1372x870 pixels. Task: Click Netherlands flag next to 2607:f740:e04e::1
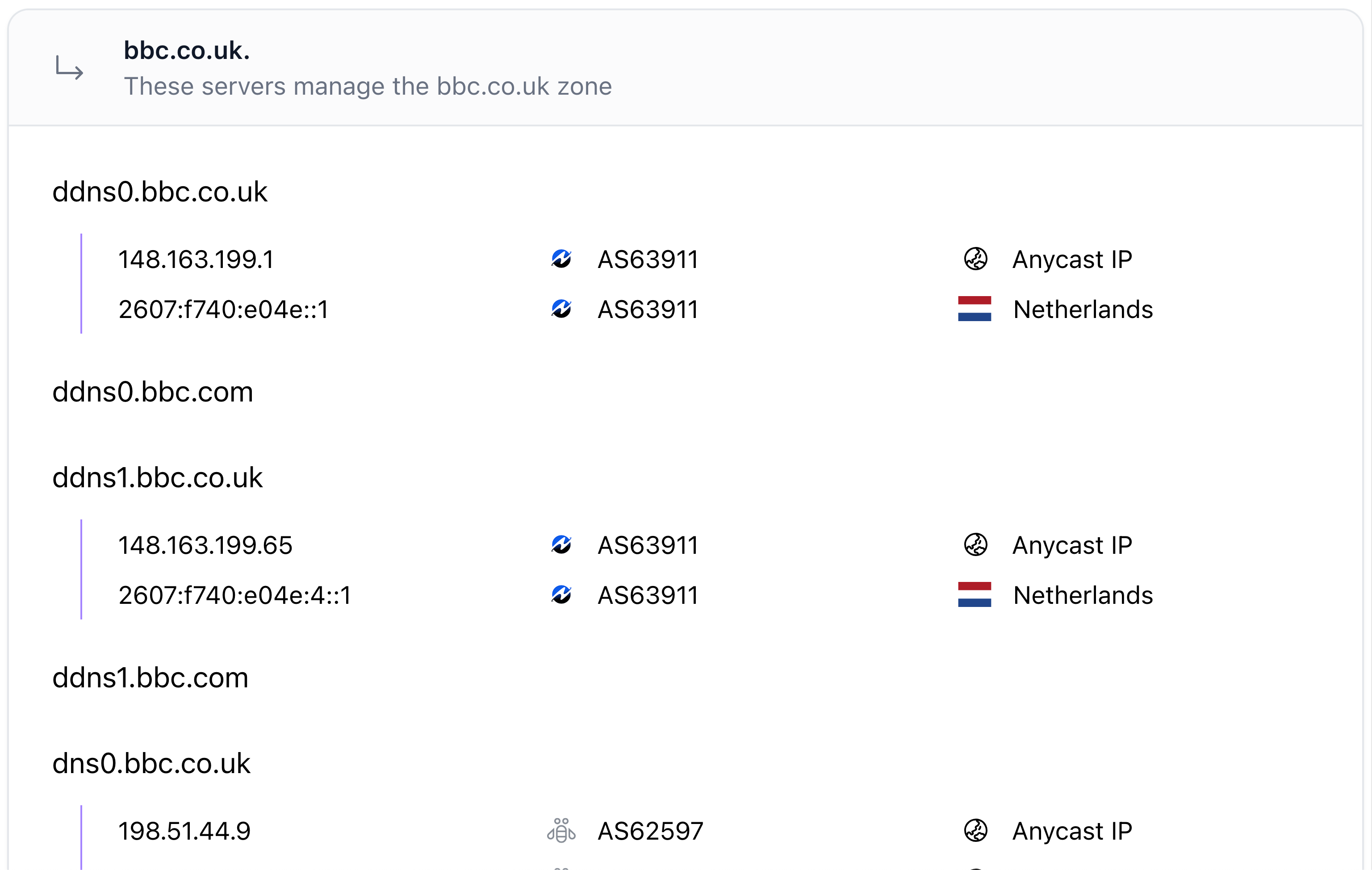tap(975, 310)
